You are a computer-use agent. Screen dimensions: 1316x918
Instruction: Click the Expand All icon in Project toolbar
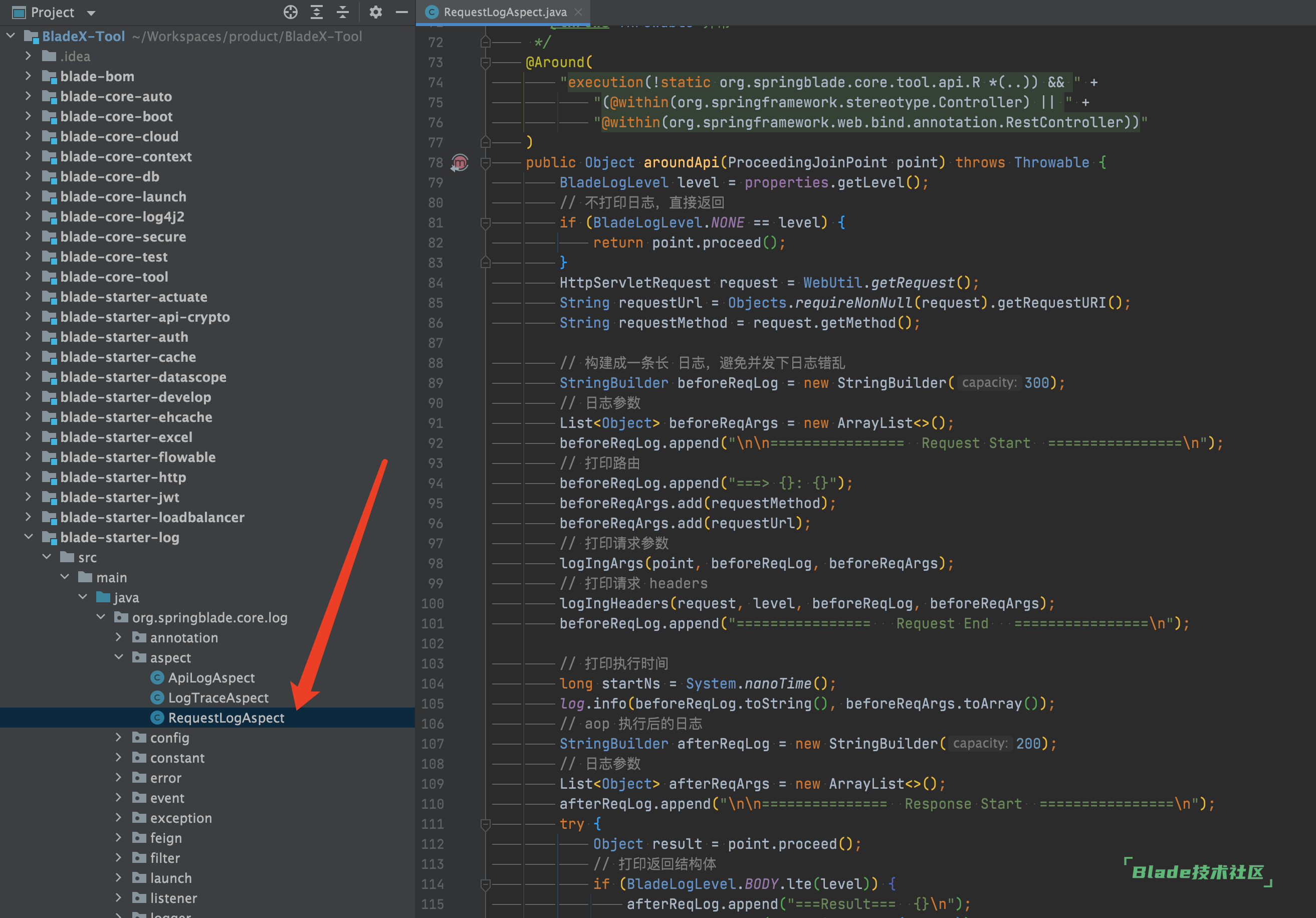point(316,12)
